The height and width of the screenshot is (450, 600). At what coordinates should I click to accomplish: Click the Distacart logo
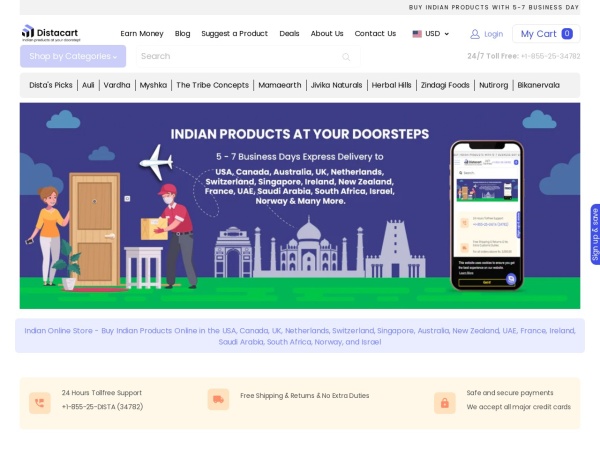coord(51,33)
